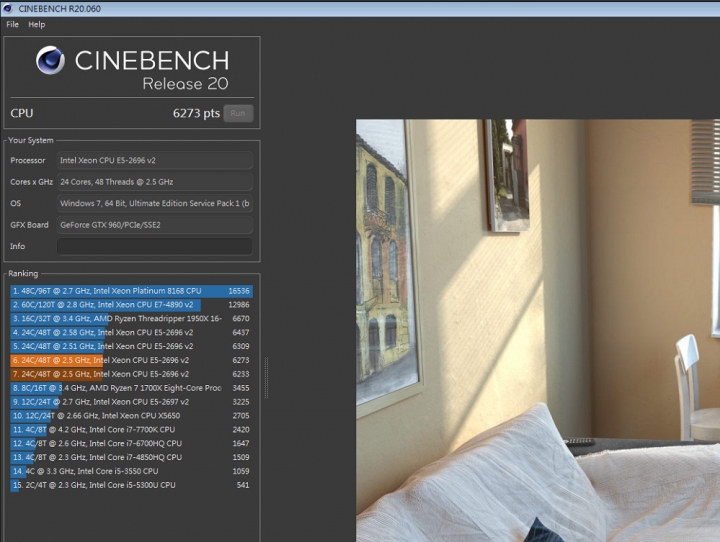This screenshot has width=720, height=542.
Task: Select ranking entry Core i5-3550
Action: click(131, 471)
